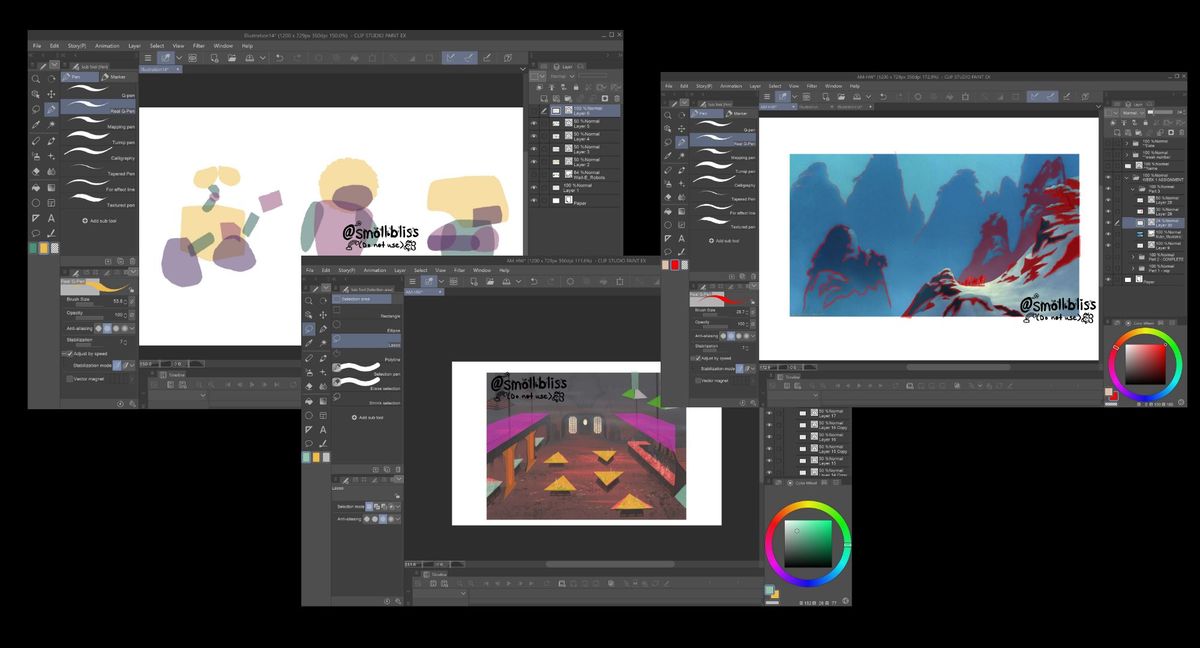Expand the Selection mode options arrow in the room painting window
1200x648 pixels.
(x=398, y=506)
